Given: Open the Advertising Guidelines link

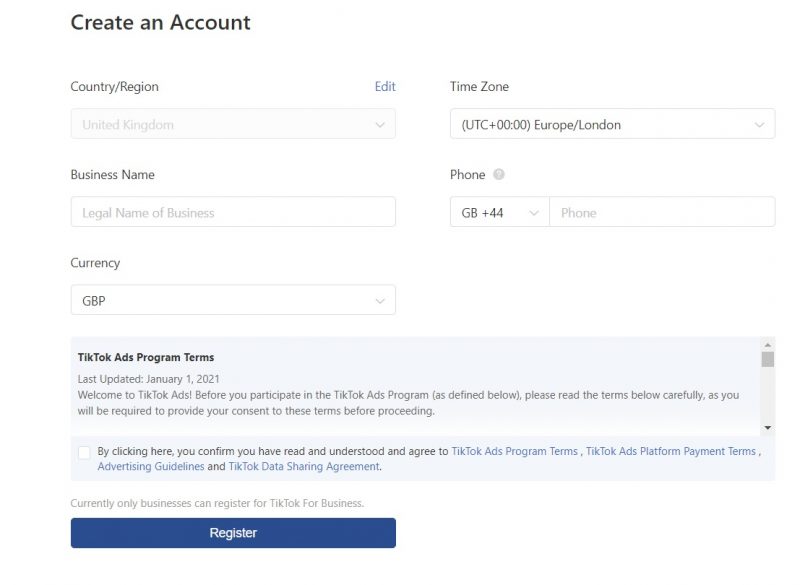Looking at the screenshot, I should click(x=150, y=467).
